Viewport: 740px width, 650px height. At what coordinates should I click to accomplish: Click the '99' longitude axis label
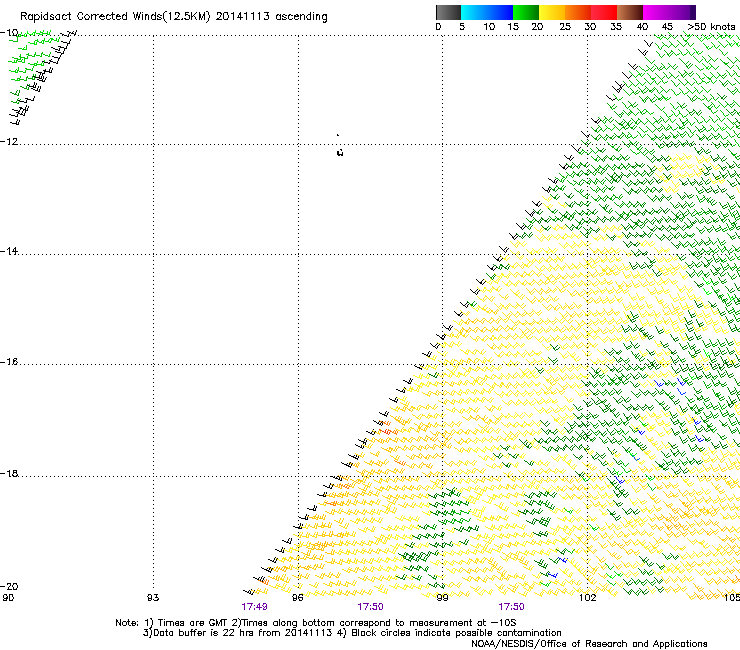coord(442,598)
